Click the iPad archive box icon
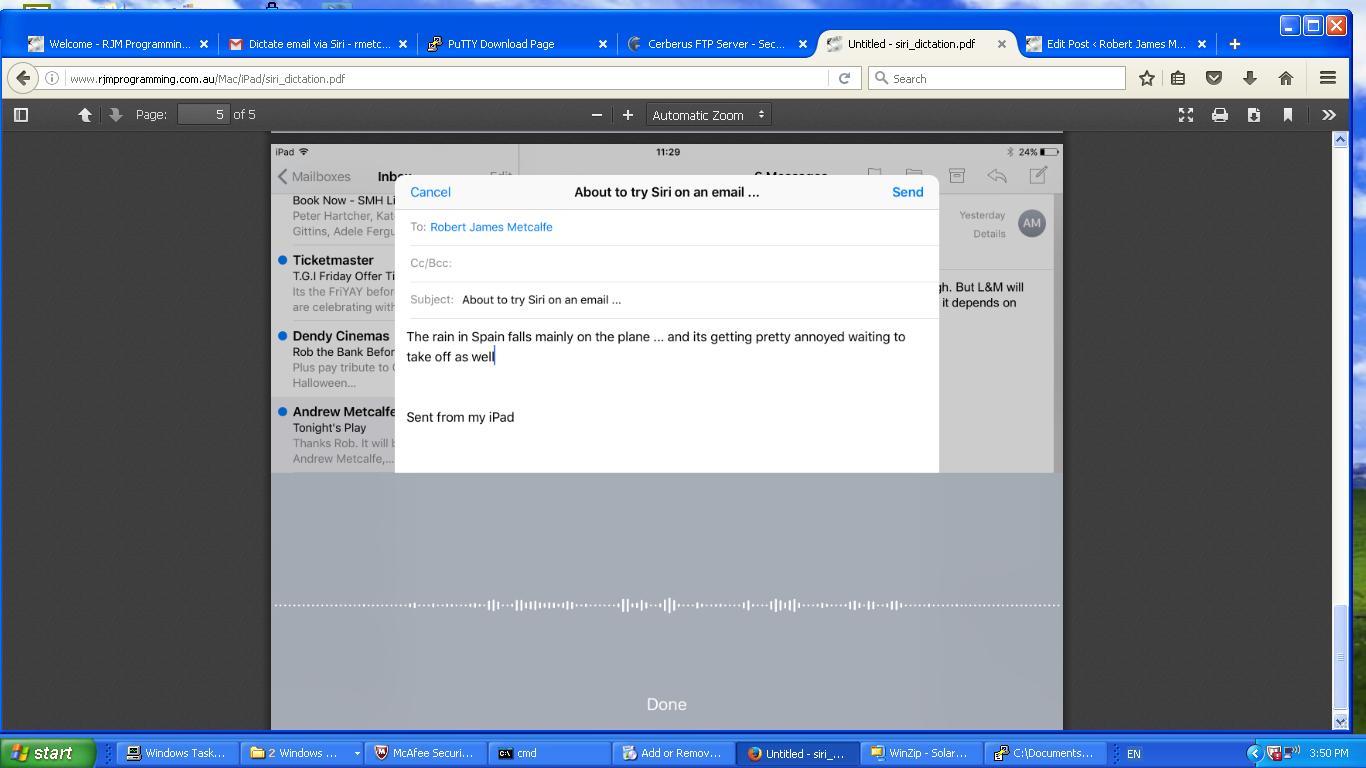The width and height of the screenshot is (1366, 768). tap(957, 176)
